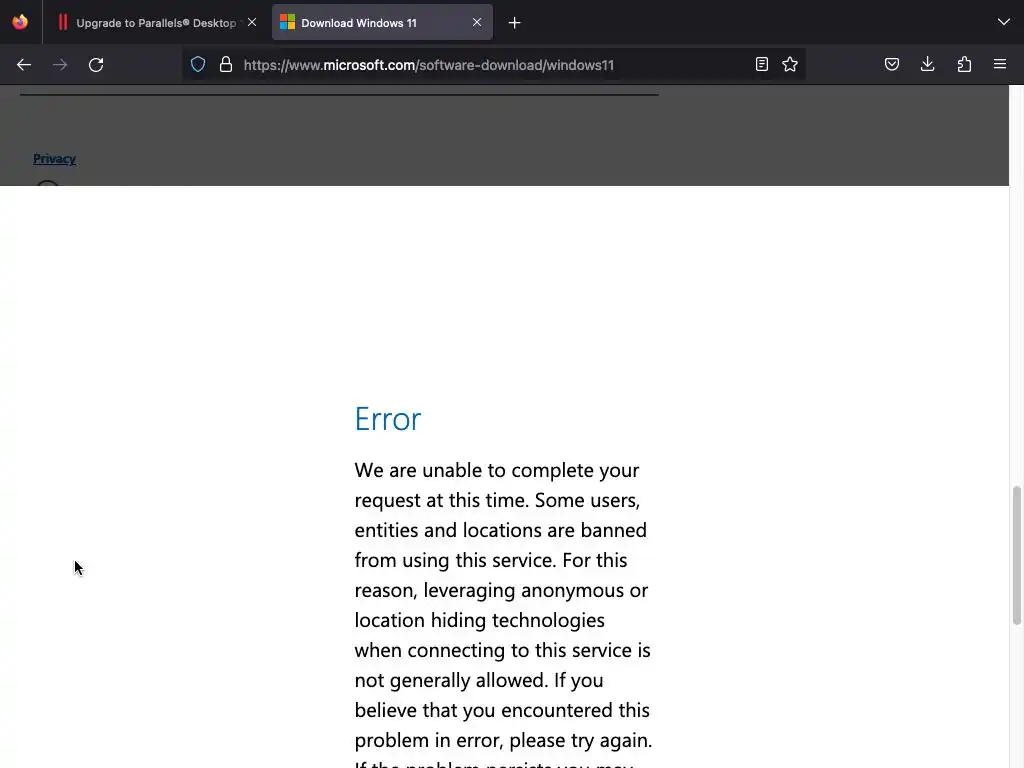
Task: Open the Firefox hamburger menu
Action: [x=1000, y=64]
